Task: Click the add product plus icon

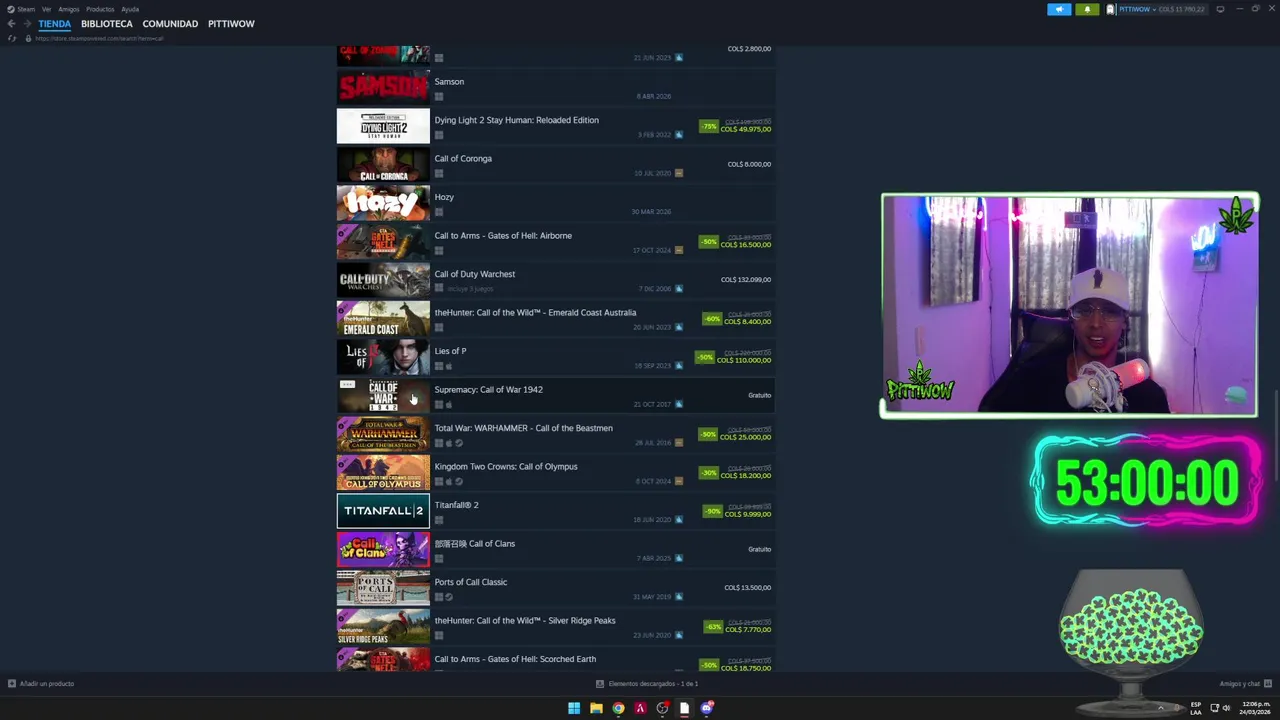Action: click(x=12, y=684)
